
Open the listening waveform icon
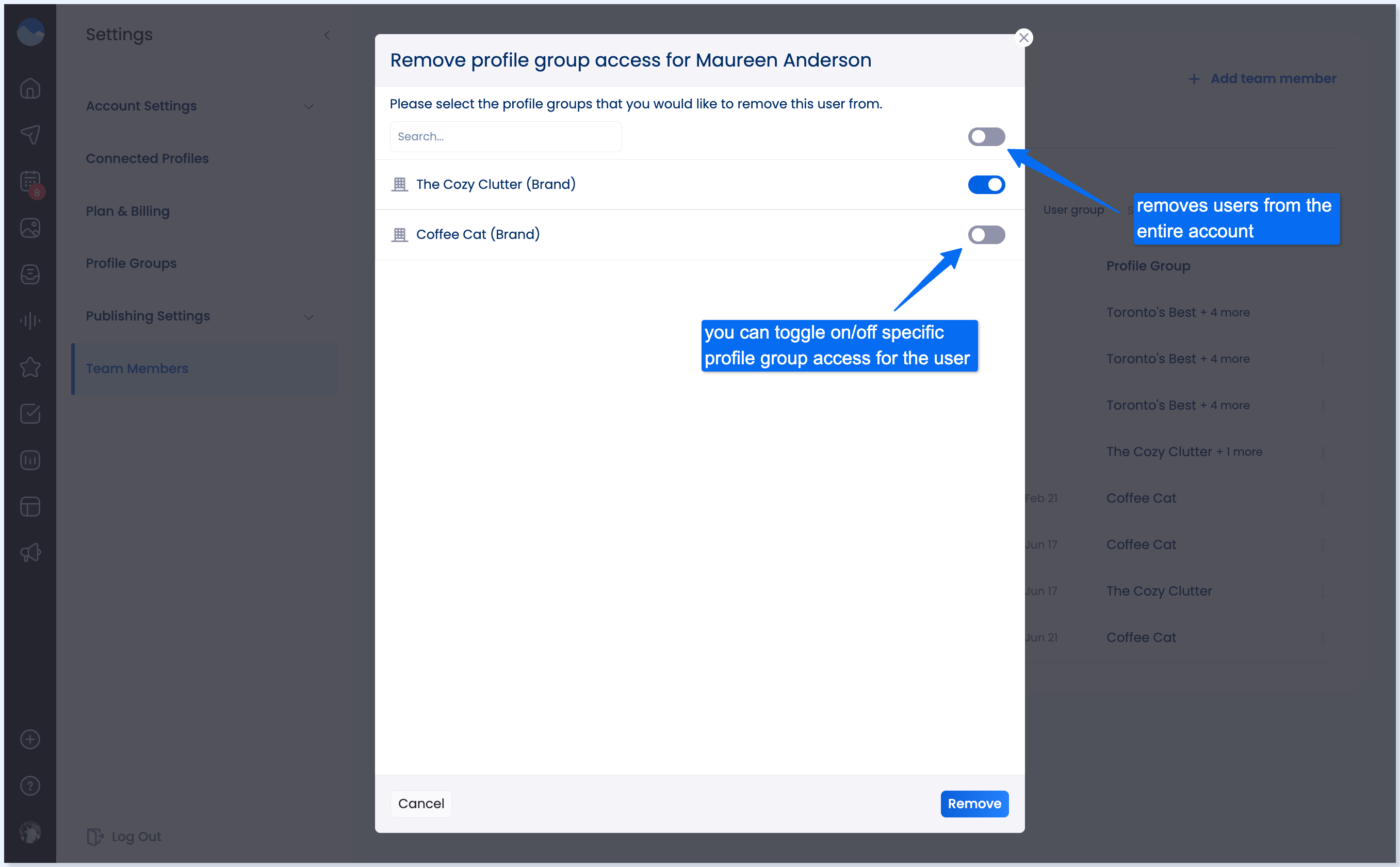tap(30, 320)
